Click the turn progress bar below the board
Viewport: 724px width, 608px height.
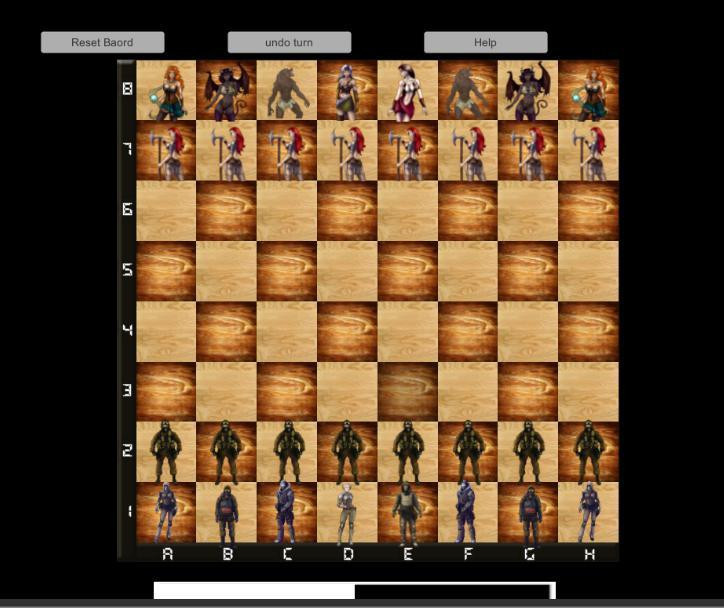click(355, 591)
